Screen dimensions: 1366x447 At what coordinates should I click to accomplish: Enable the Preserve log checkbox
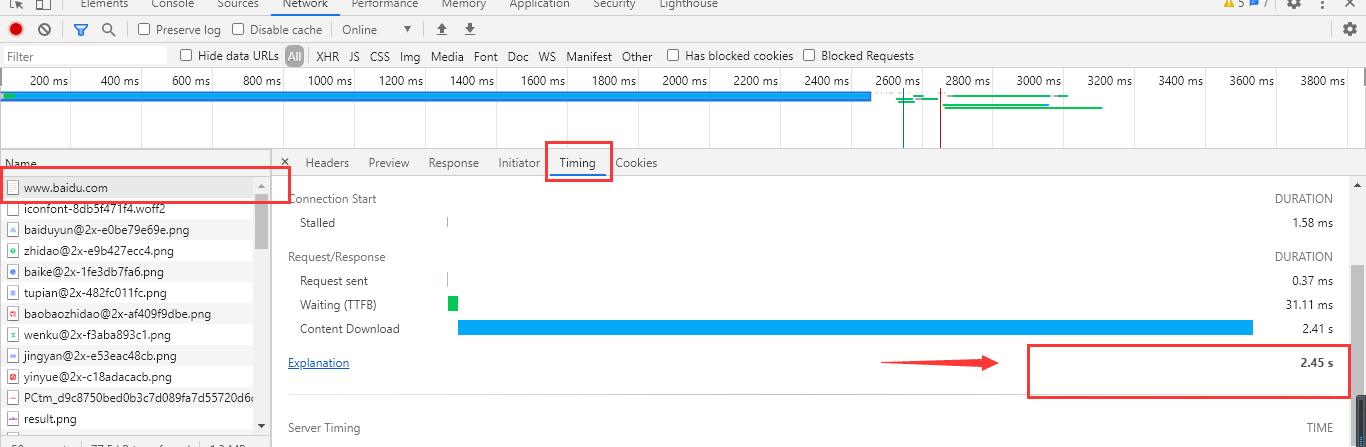[x=144, y=30]
